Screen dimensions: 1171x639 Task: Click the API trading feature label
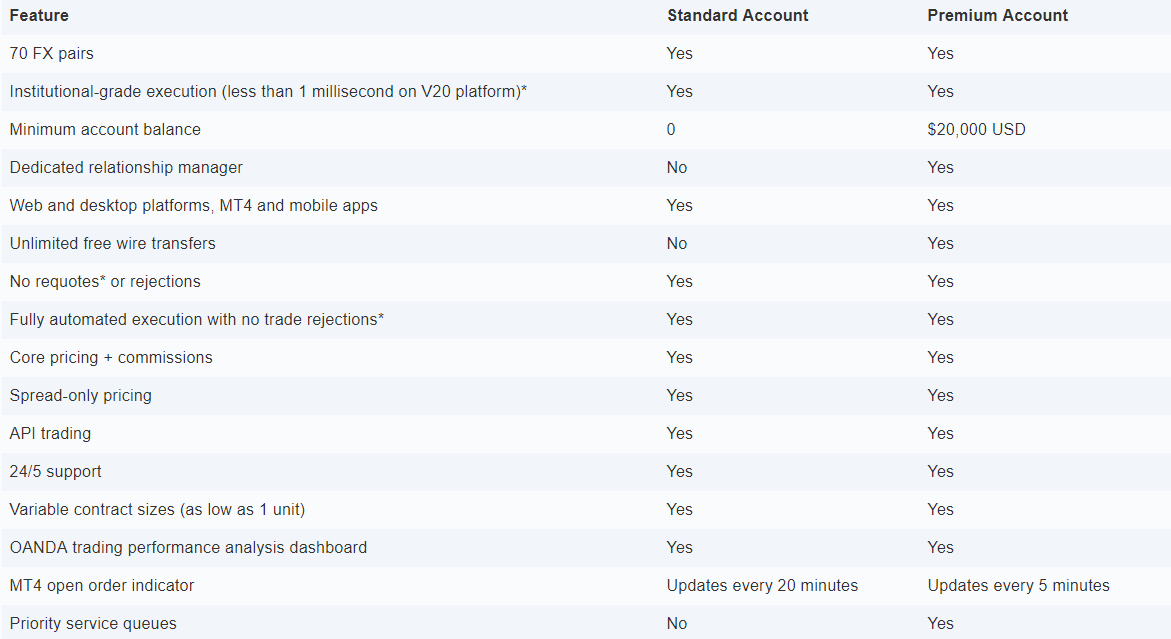[x=50, y=434]
